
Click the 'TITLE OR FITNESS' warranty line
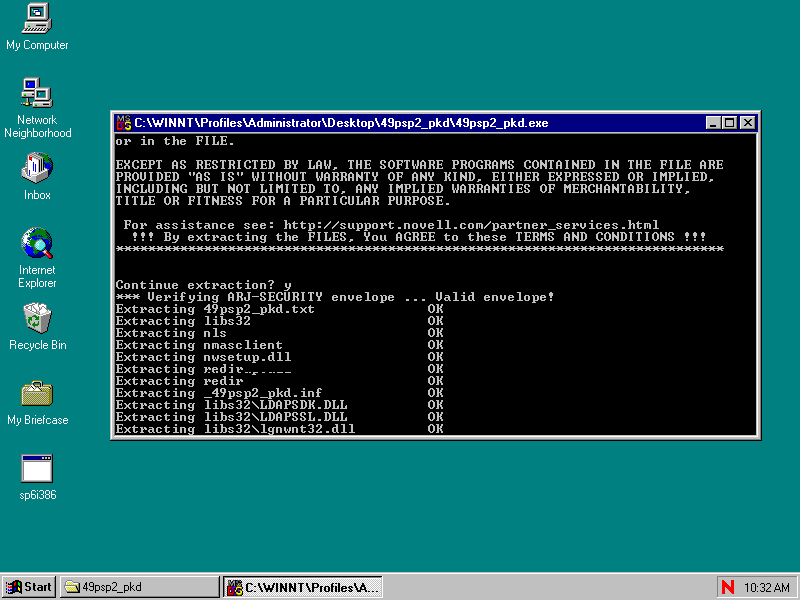point(283,201)
